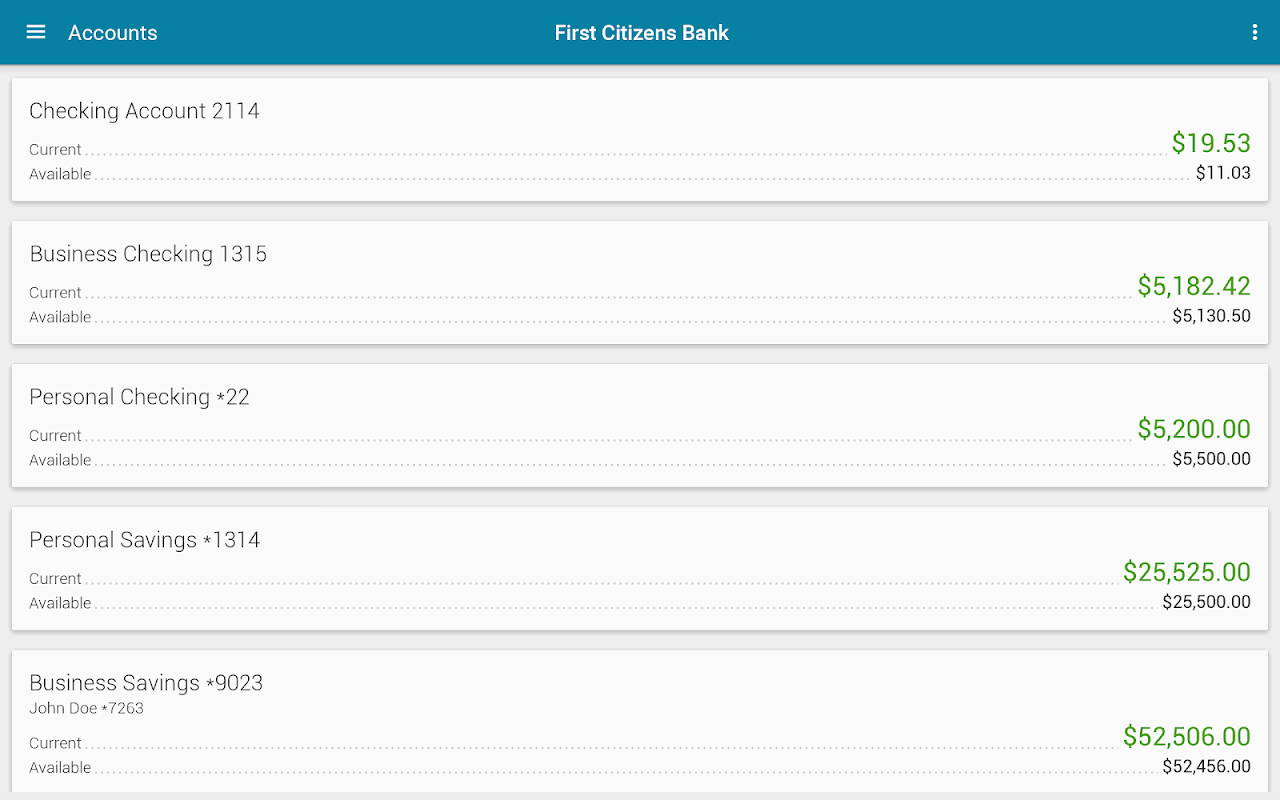Click the $25,525.00 current balance
The height and width of the screenshot is (800, 1280).
[x=1186, y=572]
